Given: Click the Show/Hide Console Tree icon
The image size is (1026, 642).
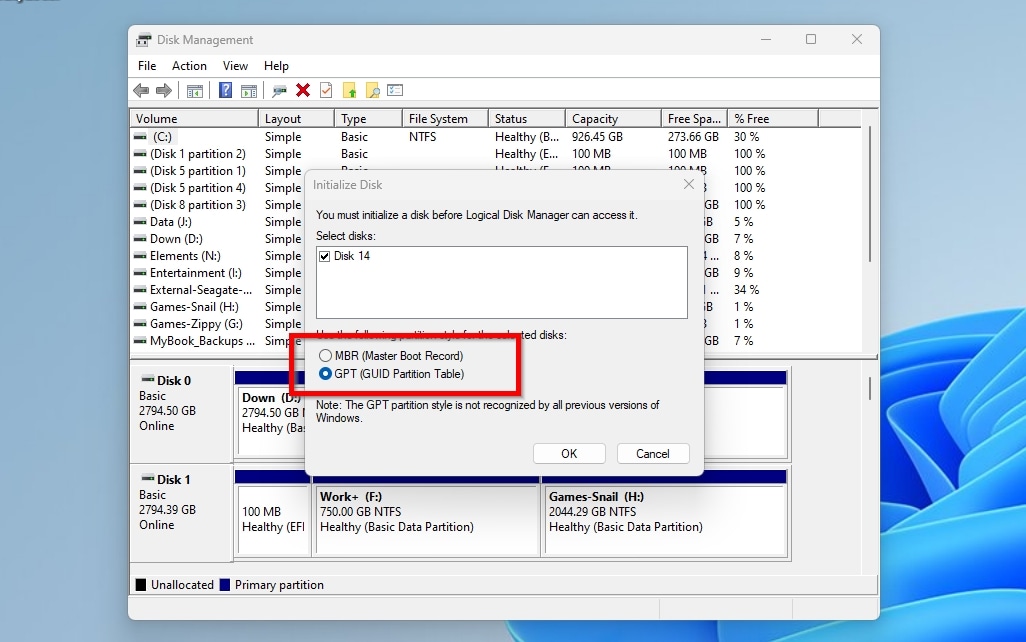Looking at the screenshot, I should click(x=194, y=91).
